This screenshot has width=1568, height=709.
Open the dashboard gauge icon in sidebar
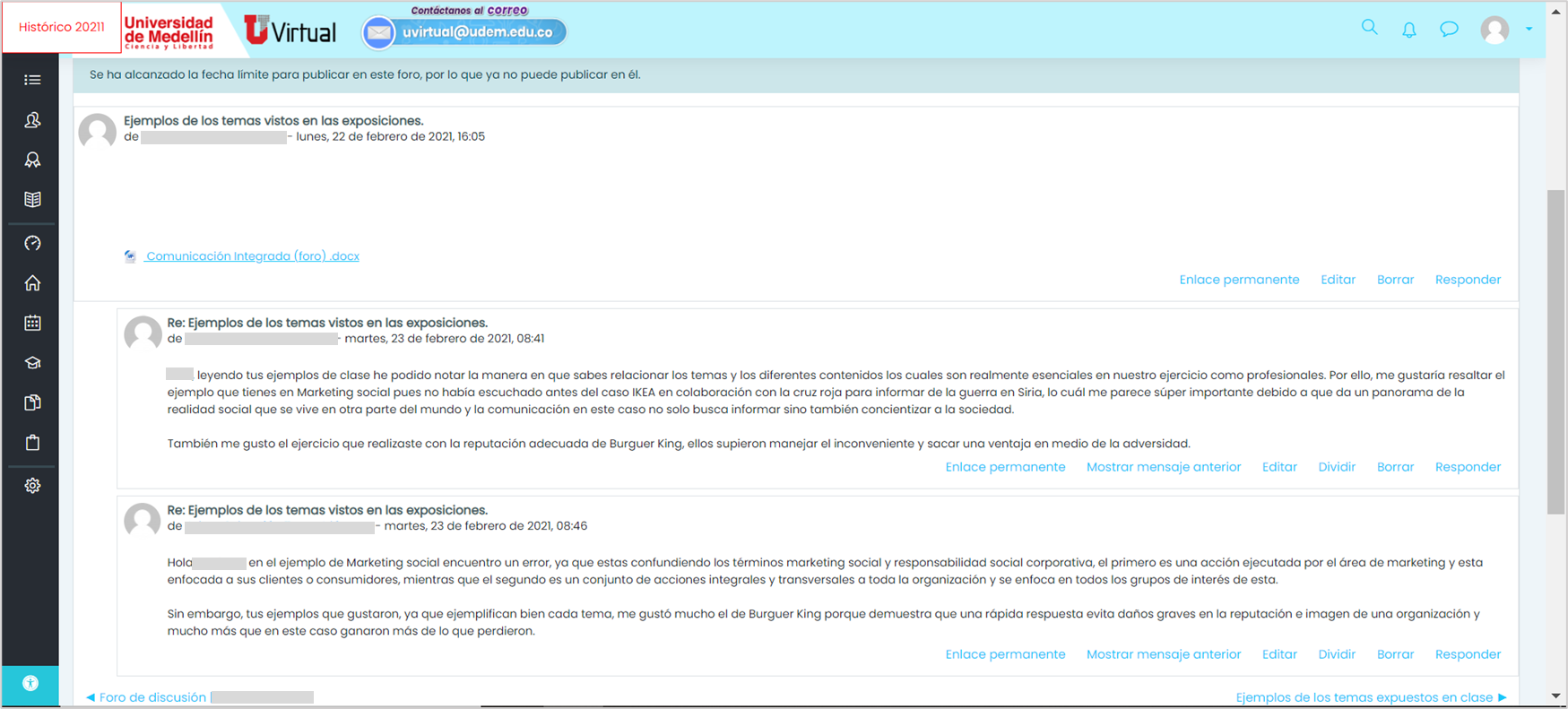point(32,244)
